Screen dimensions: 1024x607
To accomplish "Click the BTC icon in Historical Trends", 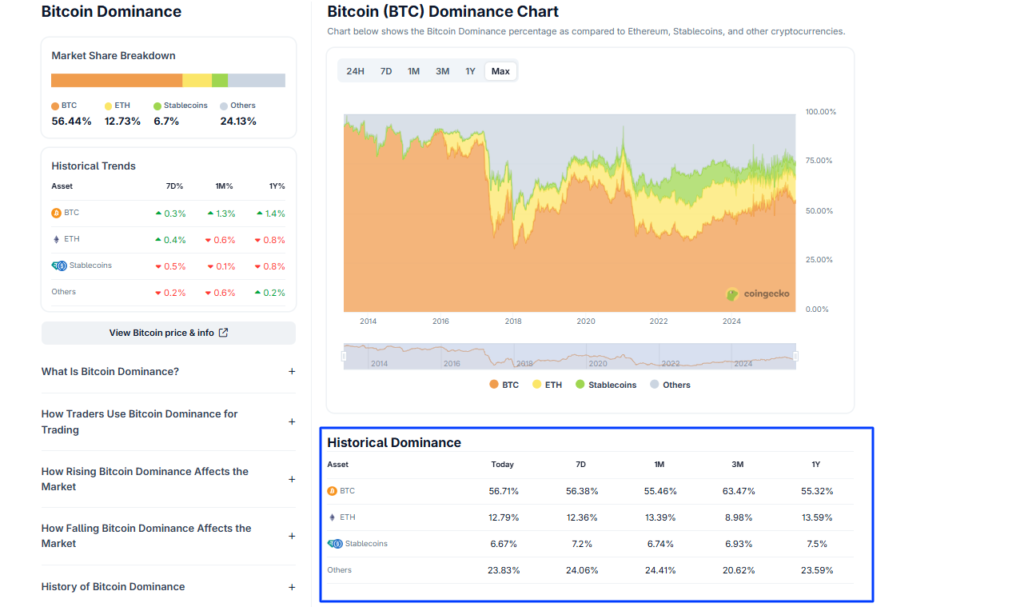I will point(56,213).
